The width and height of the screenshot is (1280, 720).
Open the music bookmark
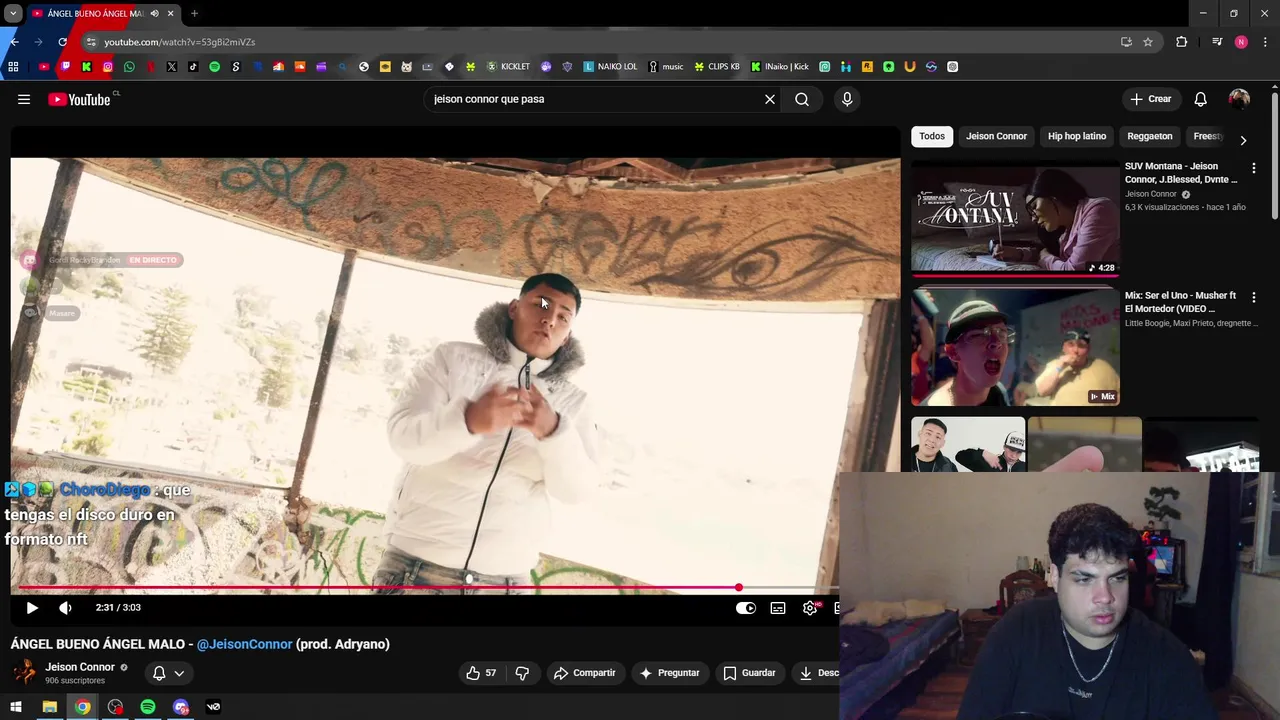(x=666, y=67)
